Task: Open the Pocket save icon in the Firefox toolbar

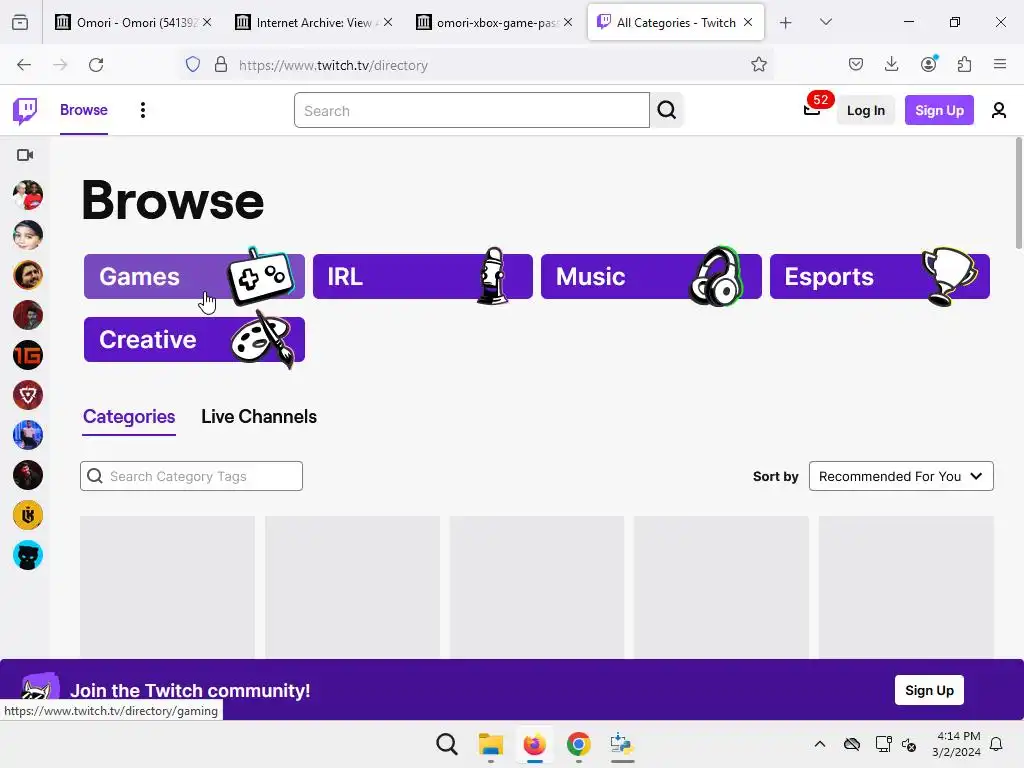Action: (856, 65)
